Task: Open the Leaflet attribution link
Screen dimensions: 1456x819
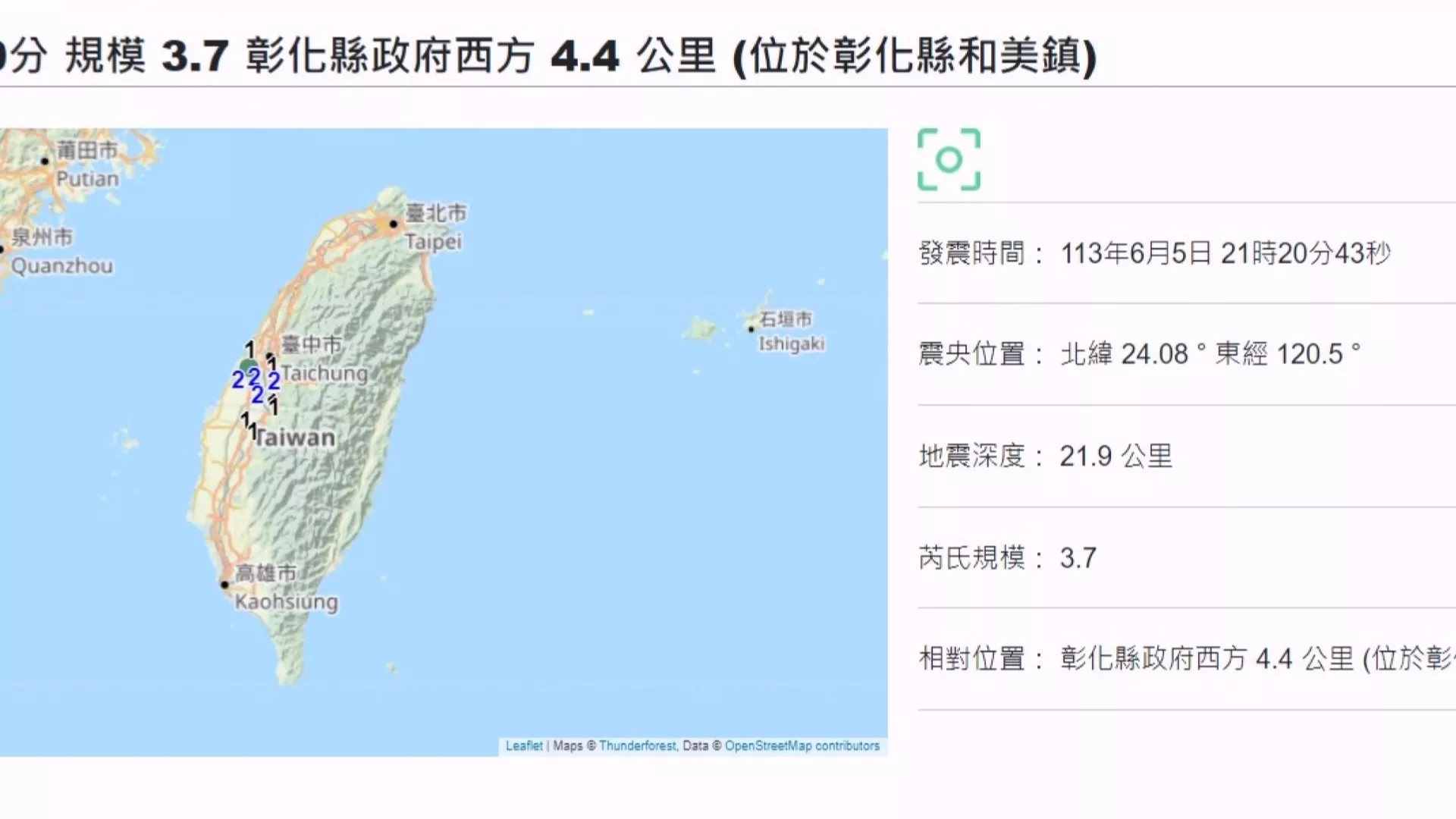Action: click(524, 745)
